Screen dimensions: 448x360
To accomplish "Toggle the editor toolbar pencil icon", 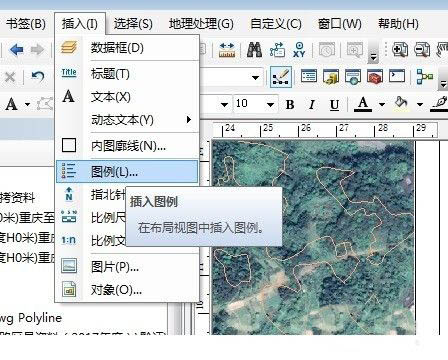I will (281, 77).
